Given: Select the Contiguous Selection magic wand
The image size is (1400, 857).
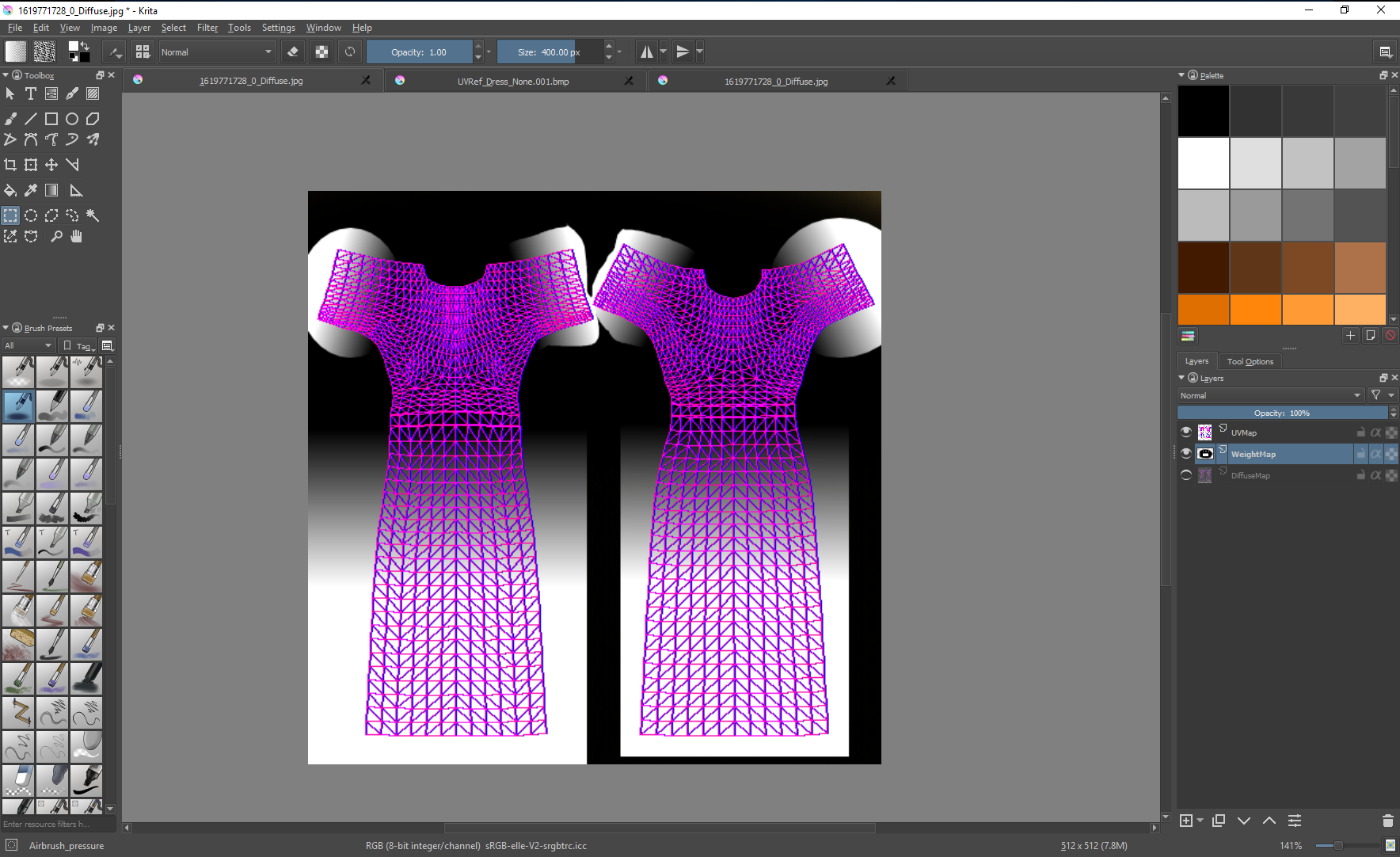Looking at the screenshot, I should coord(93,215).
